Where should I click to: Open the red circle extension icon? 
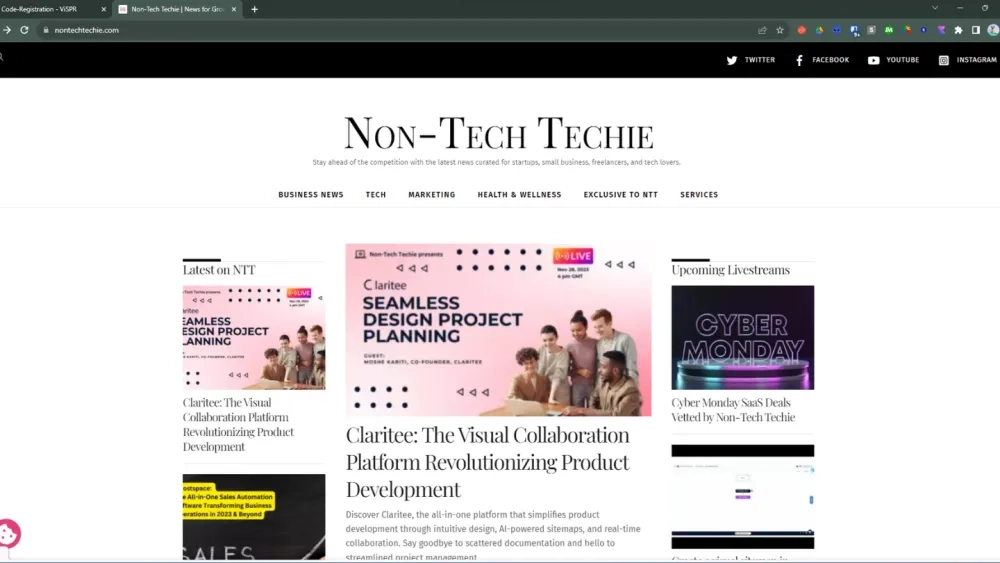click(x=802, y=30)
